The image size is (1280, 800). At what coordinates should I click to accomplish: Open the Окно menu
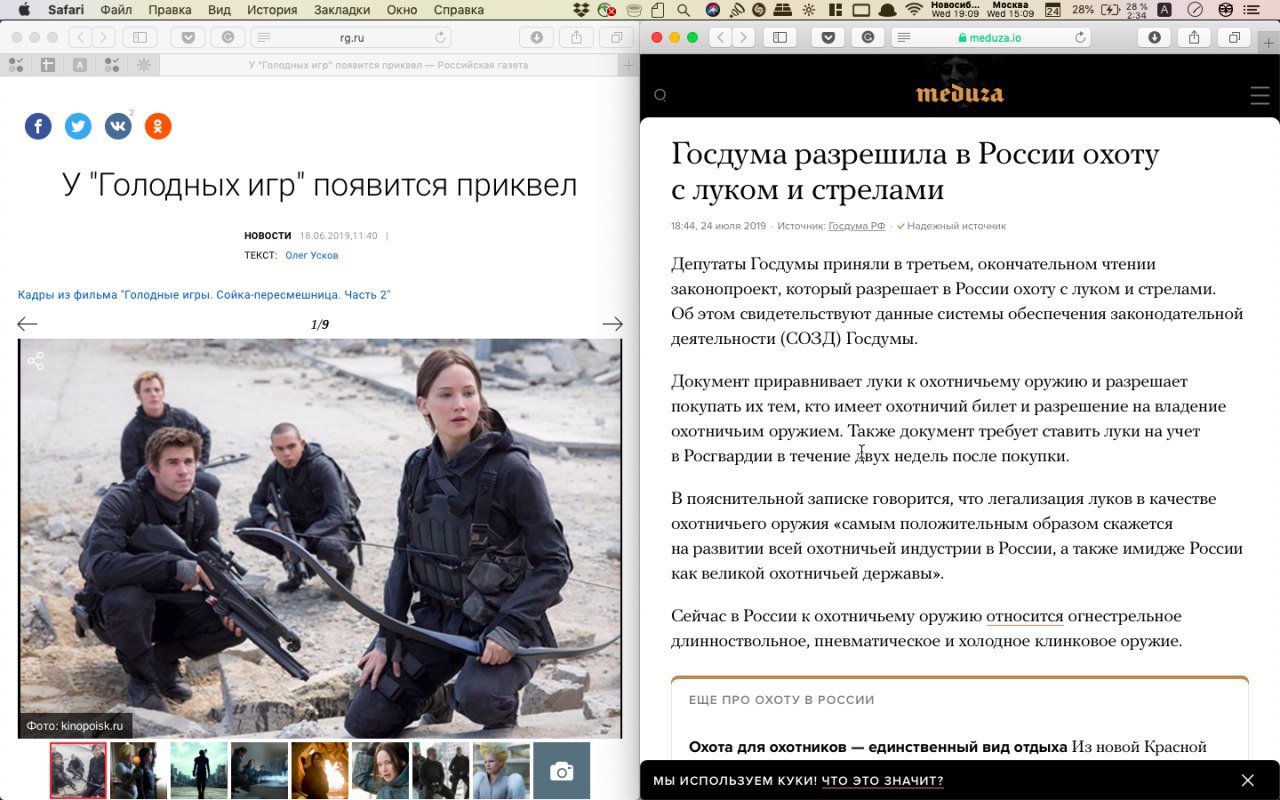click(401, 10)
